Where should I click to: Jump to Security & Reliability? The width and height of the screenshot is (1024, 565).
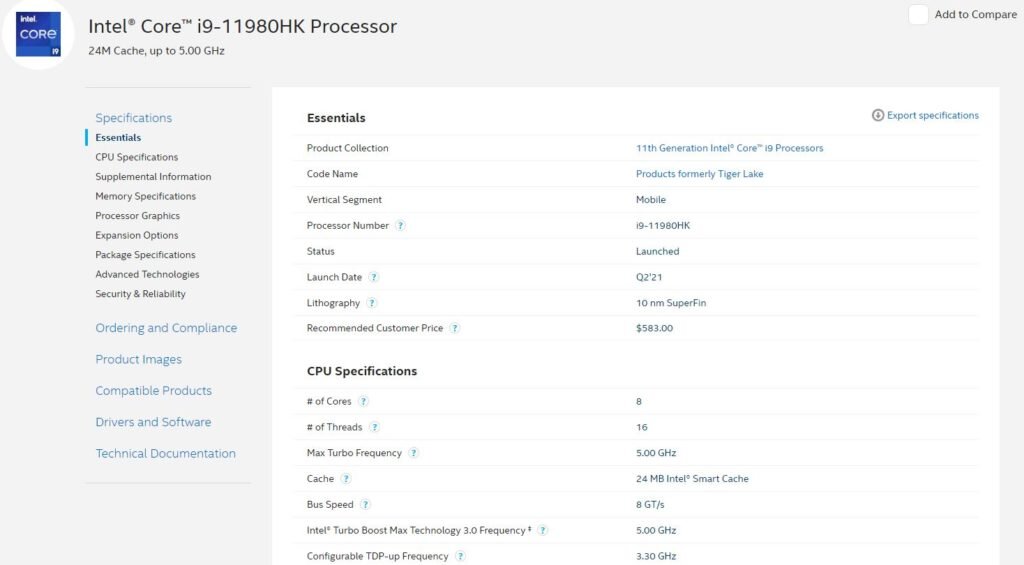point(140,294)
